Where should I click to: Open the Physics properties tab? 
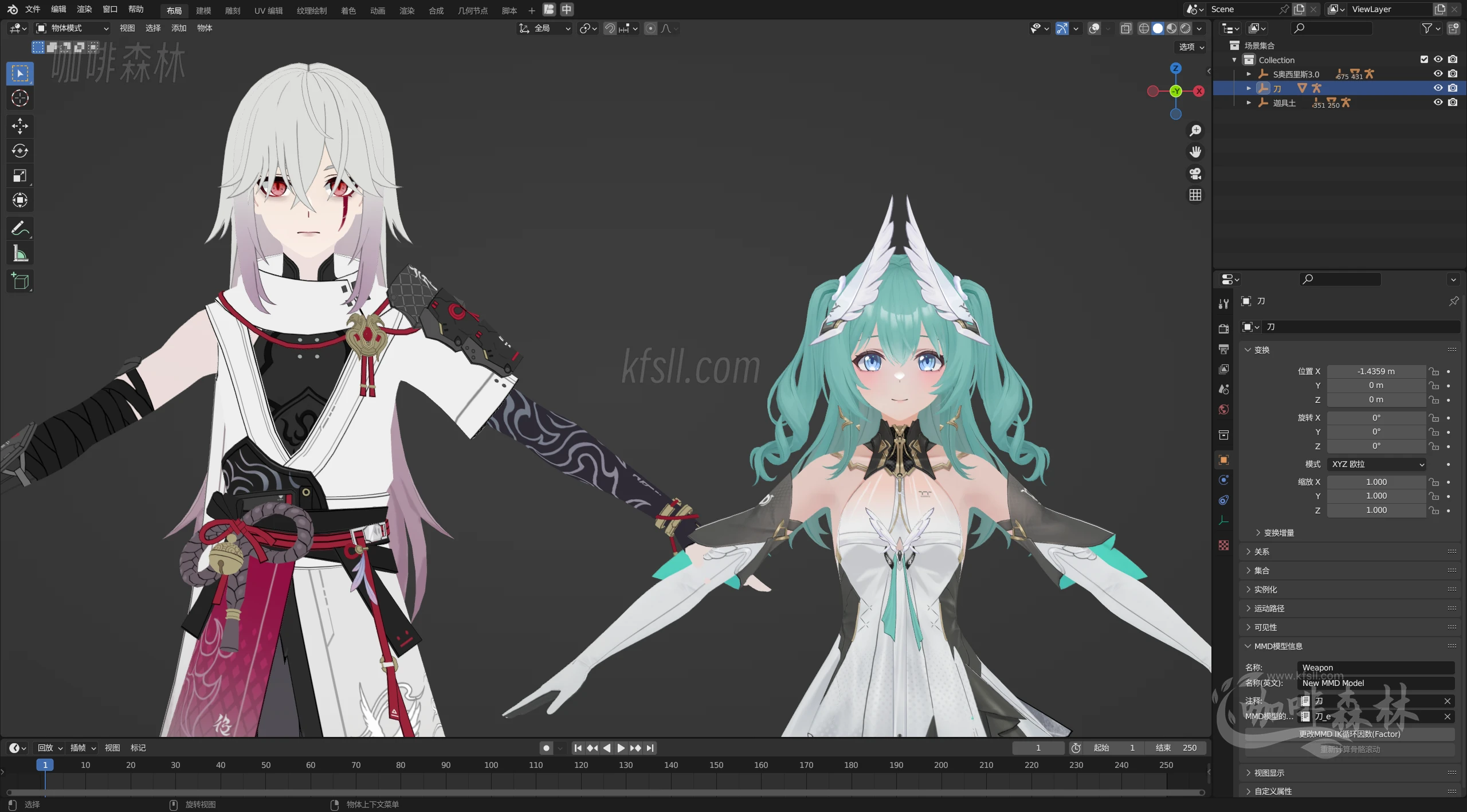pyautogui.click(x=1223, y=480)
